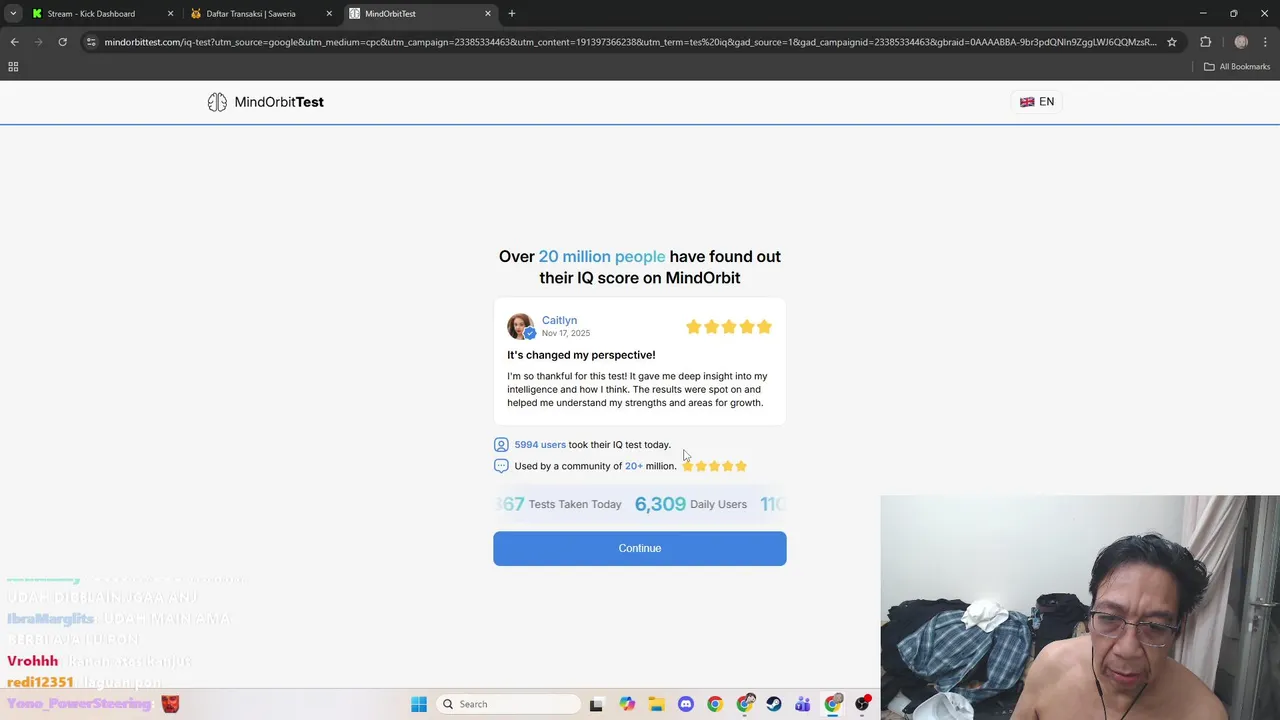The width and height of the screenshot is (1280, 720).
Task: Open Copilot from the taskbar
Action: (627, 704)
